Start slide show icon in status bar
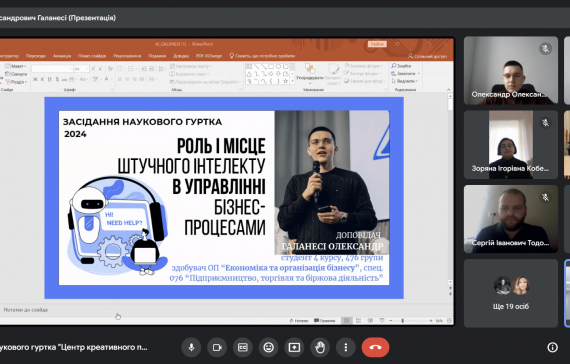 click(x=382, y=321)
